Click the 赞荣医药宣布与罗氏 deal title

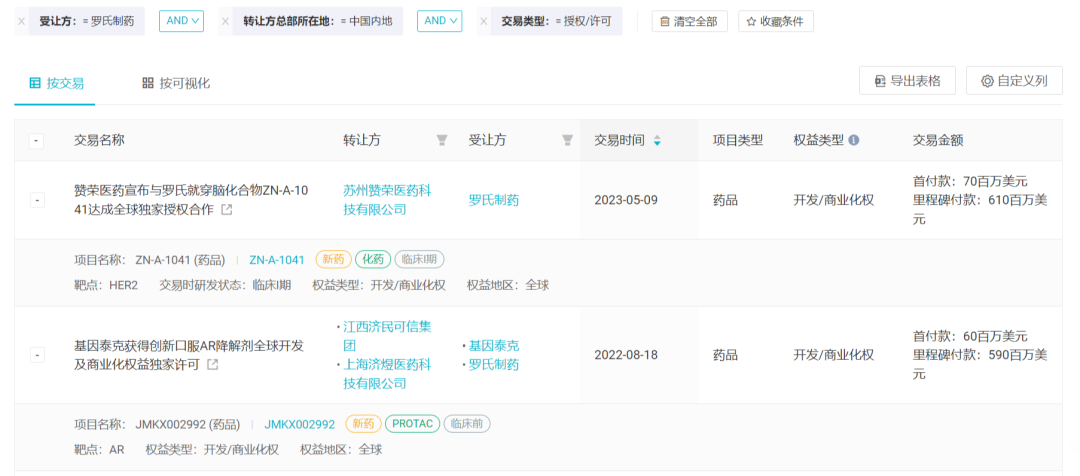[191, 200]
